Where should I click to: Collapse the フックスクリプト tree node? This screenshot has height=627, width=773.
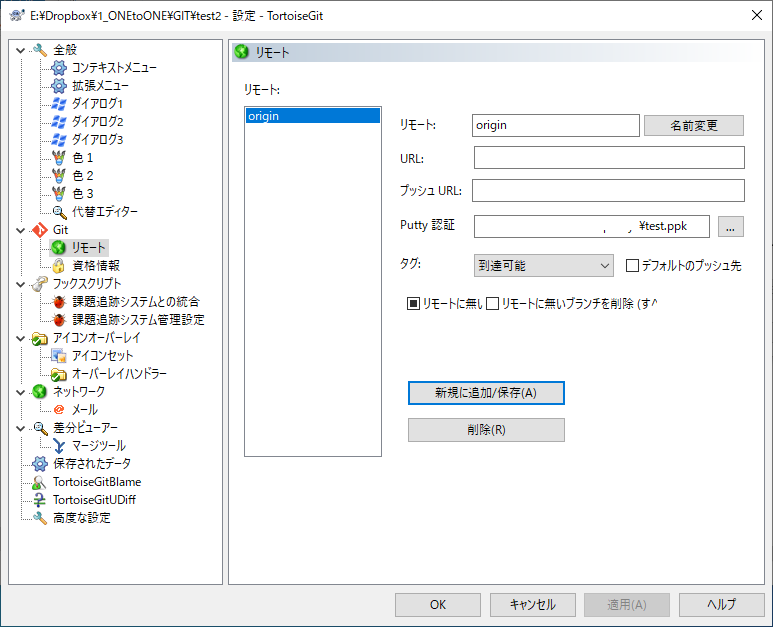tap(21, 284)
